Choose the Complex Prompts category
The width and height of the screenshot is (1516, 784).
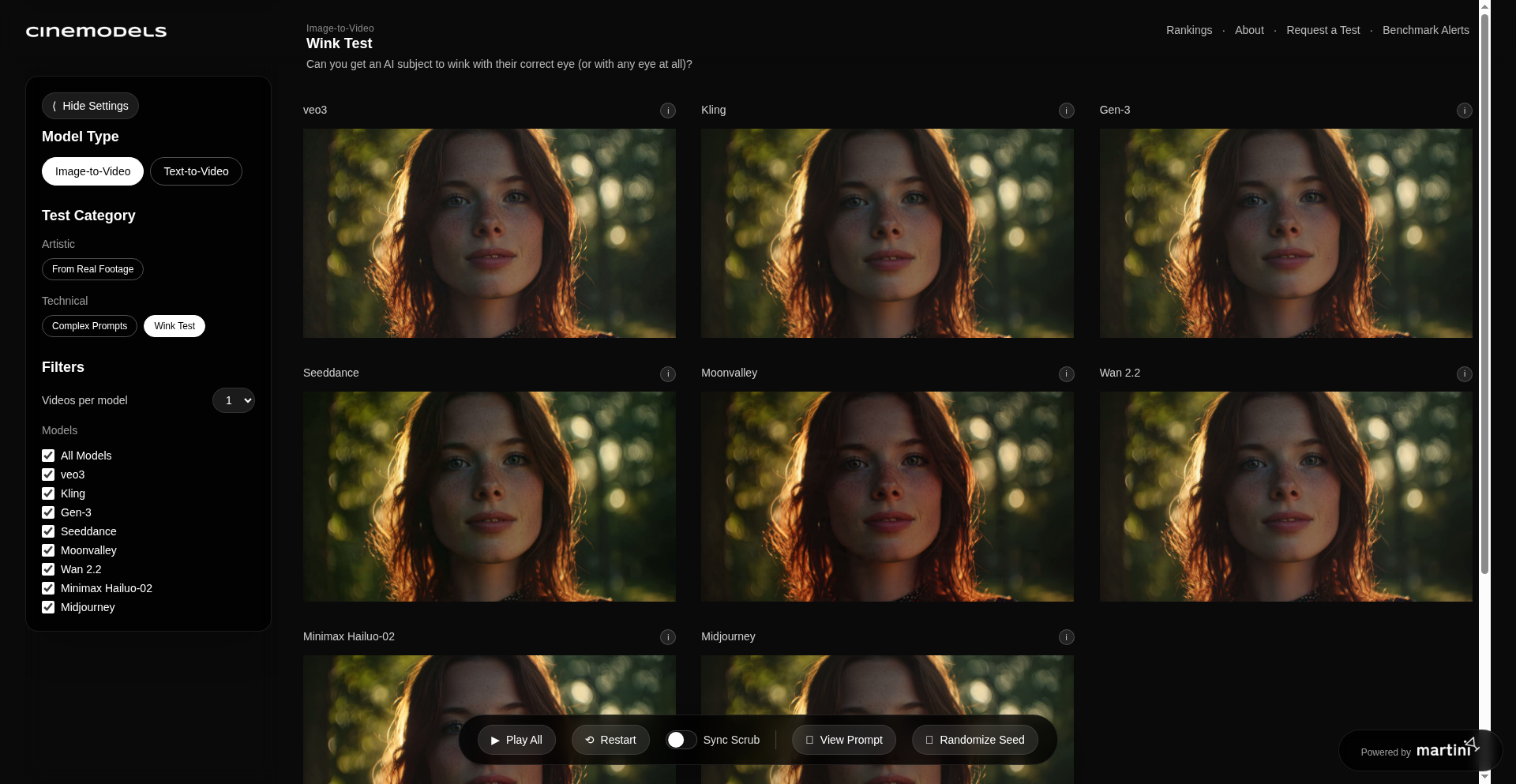tap(89, 326)
